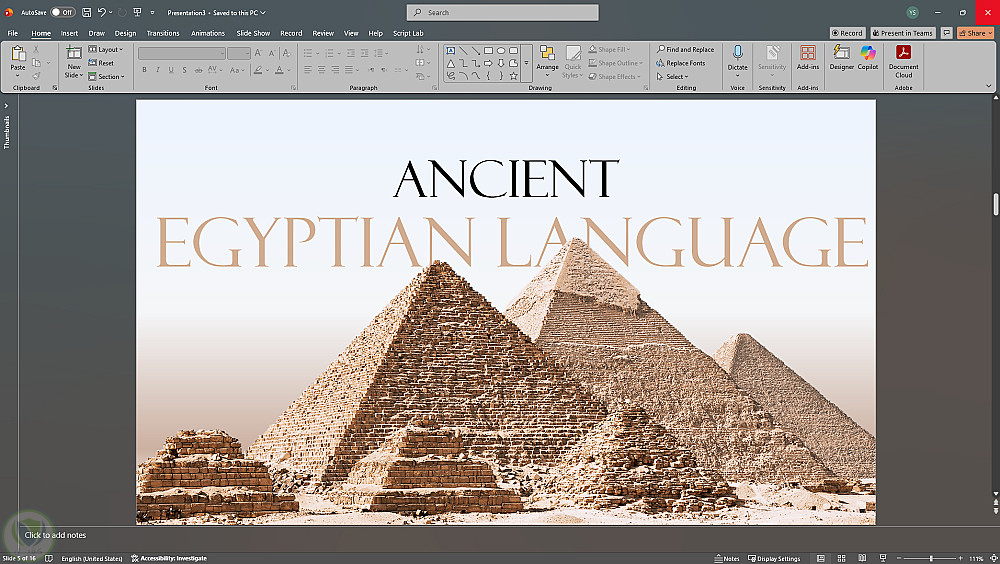This screenshot has height=564, width=1000.
Task: Toggle Strikethrough formatting
Action: [198, 70]
